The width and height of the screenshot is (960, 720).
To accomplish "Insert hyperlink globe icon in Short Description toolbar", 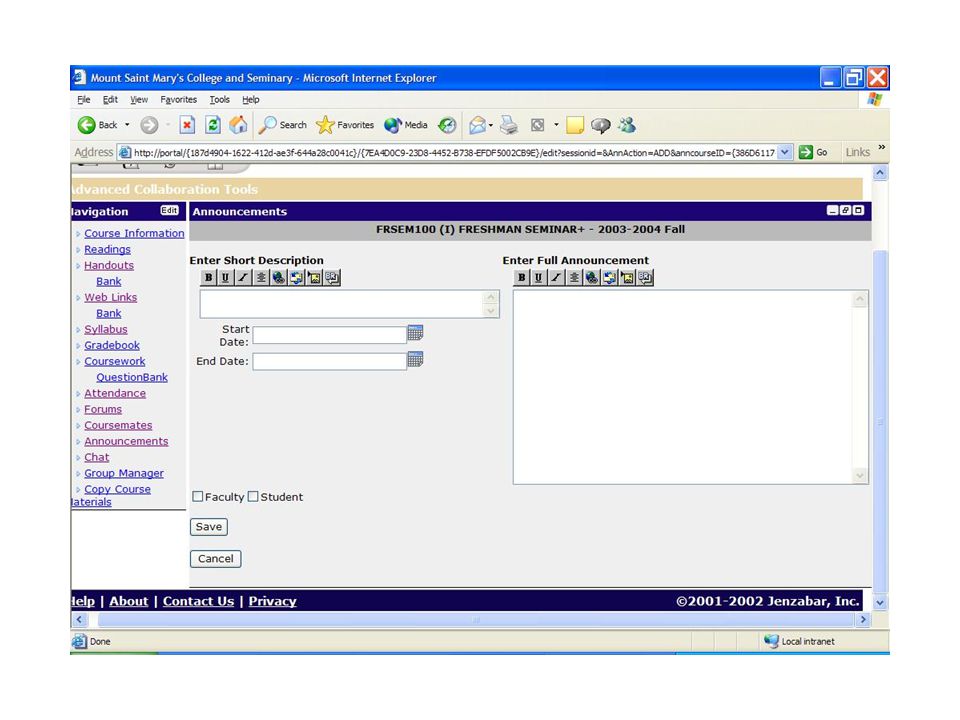I will pos(279,277).
